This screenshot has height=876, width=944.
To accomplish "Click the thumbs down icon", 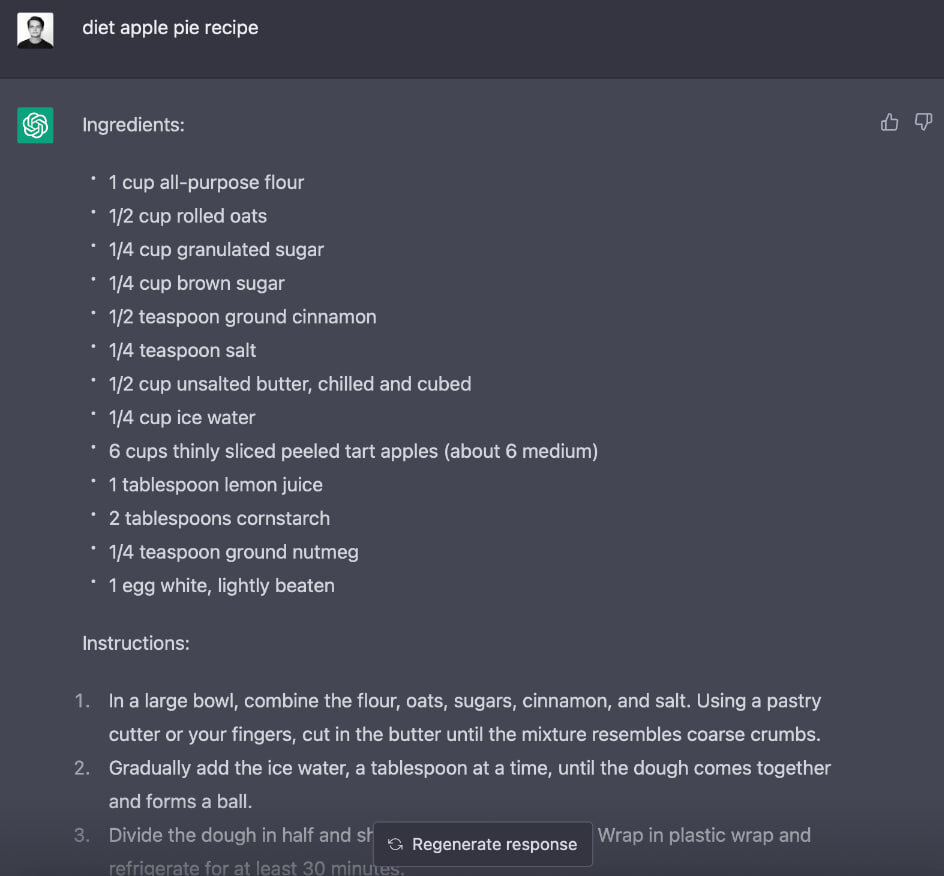I will 923,122.
